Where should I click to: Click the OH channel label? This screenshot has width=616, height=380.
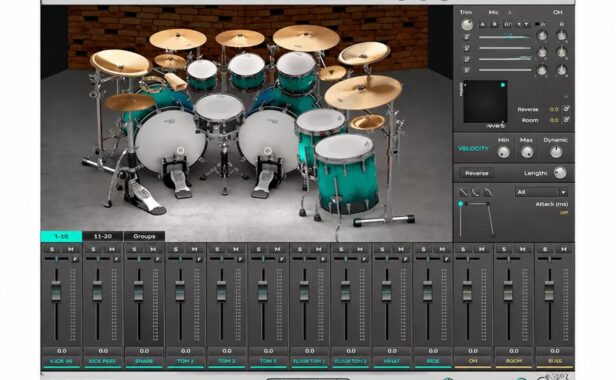[473, 361]
